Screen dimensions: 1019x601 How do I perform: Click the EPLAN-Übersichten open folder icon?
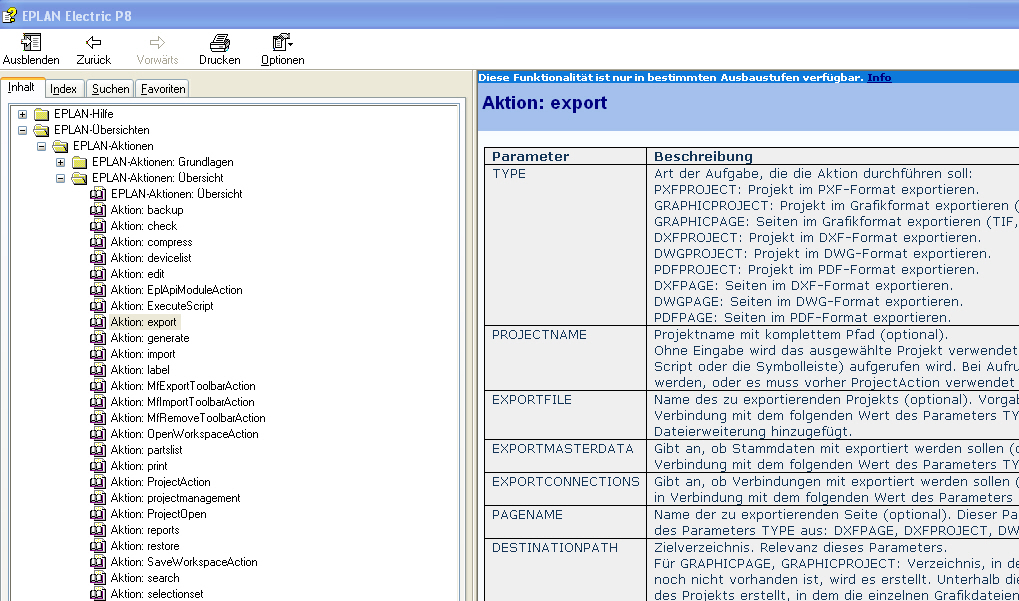[x=42, y=130]
